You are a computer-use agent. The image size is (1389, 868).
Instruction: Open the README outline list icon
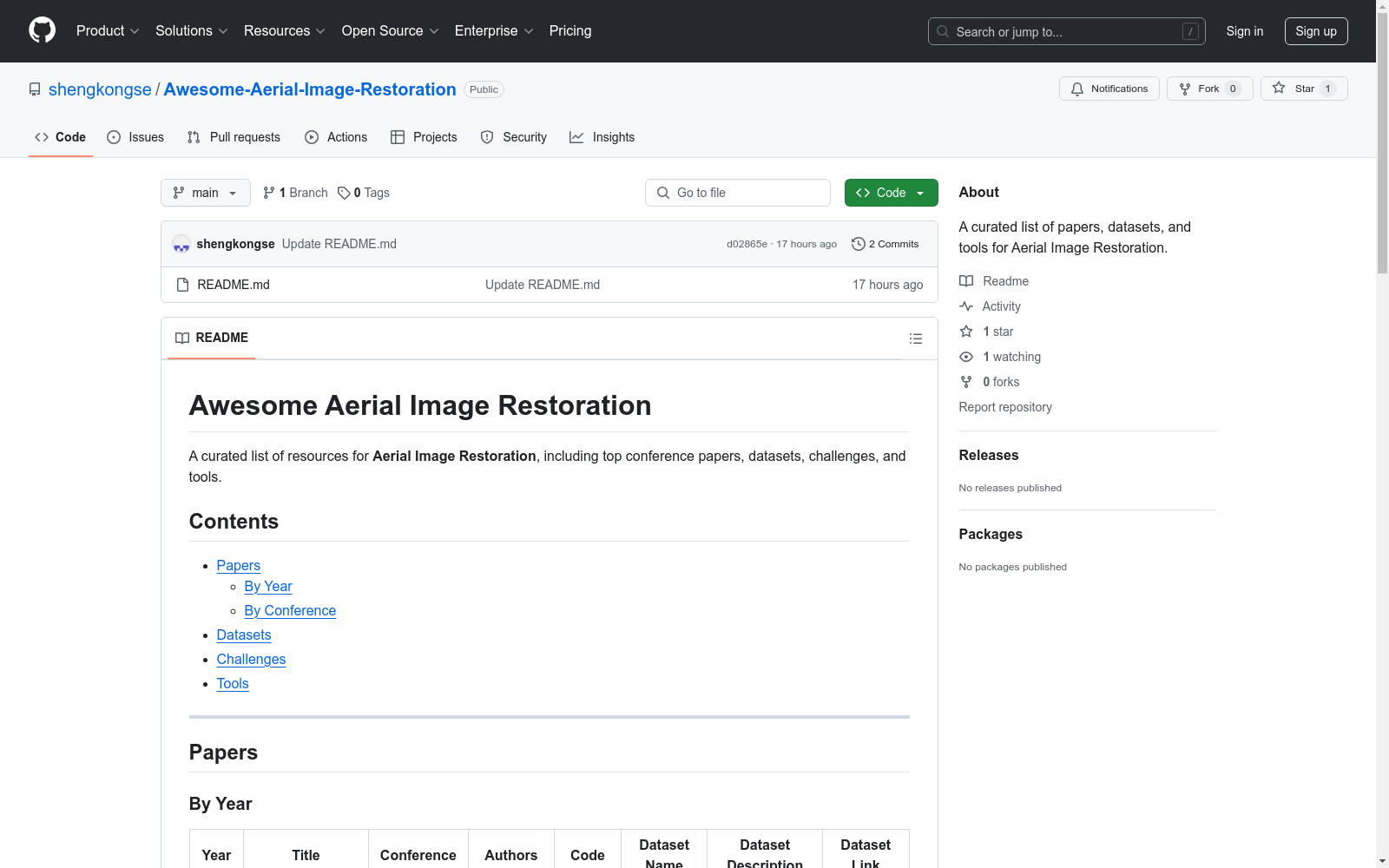915,339
